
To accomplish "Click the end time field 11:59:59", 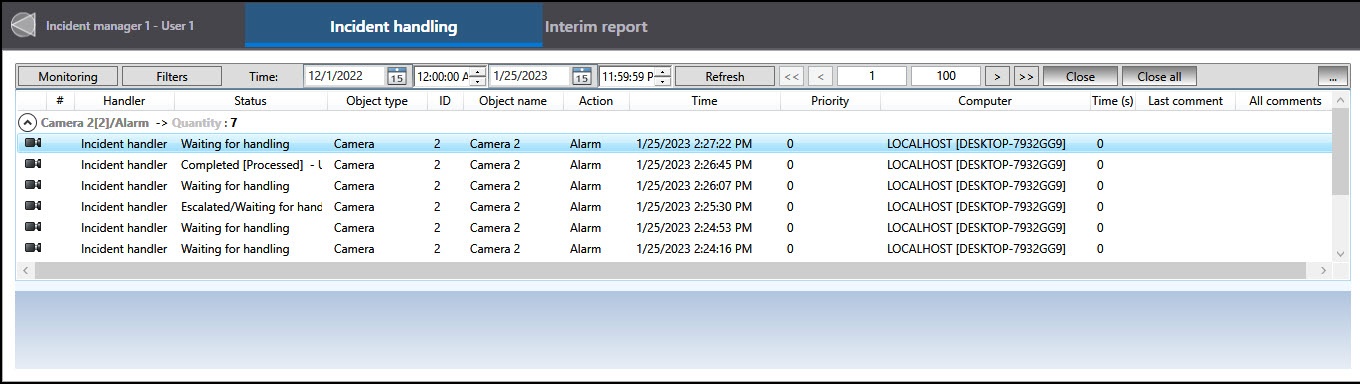I will point(626,76).
